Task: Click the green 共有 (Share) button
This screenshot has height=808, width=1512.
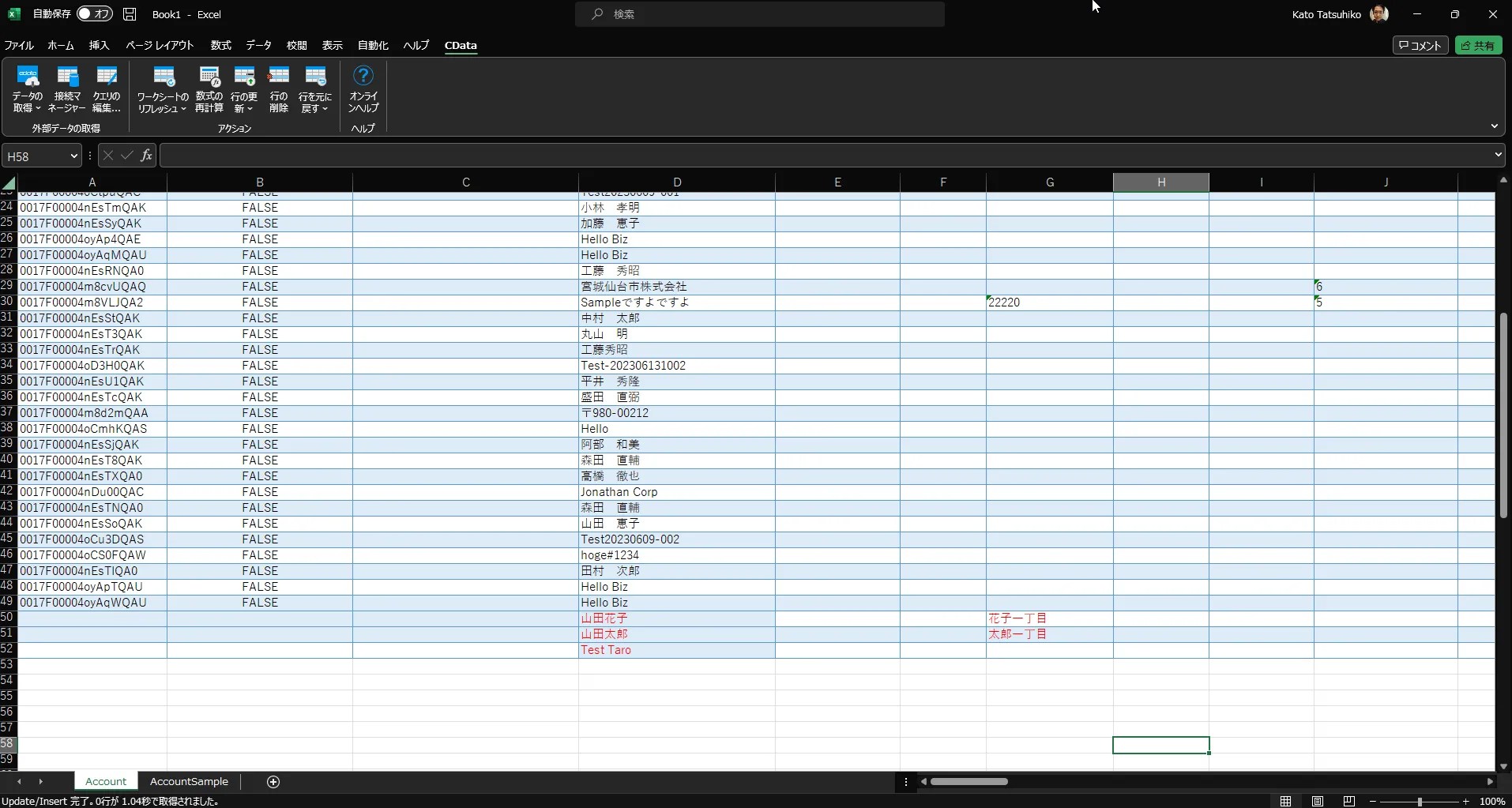Action: (x=1478, y=45)
